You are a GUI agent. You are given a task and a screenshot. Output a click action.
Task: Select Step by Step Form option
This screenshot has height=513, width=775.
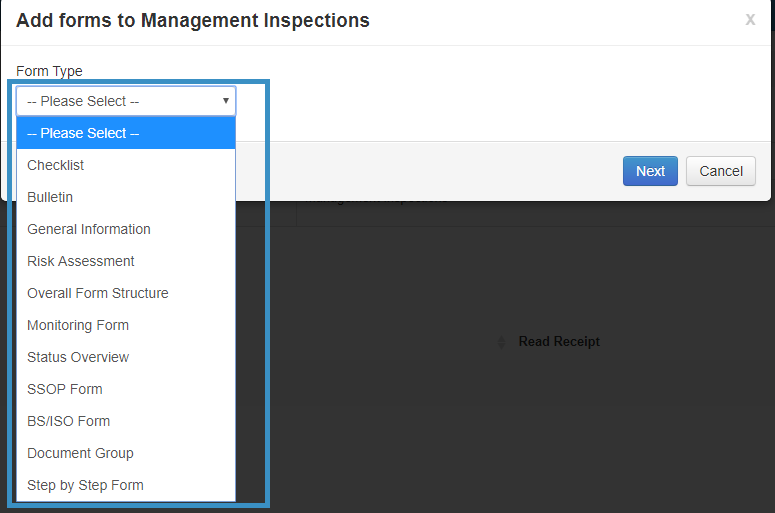pos(126,485)
